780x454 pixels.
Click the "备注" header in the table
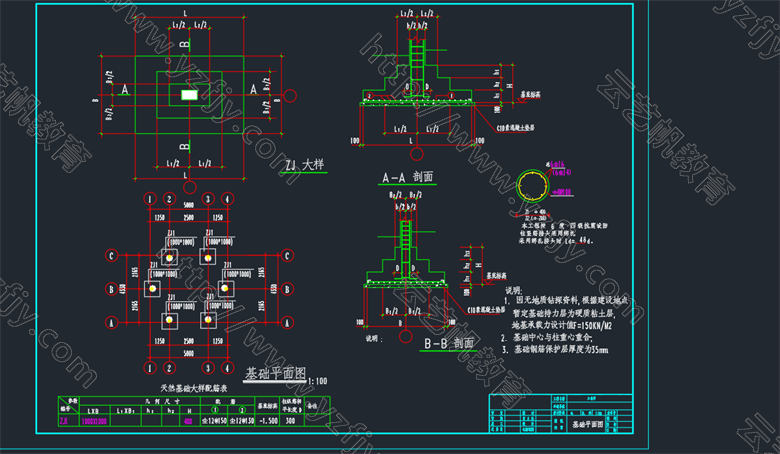311,406
